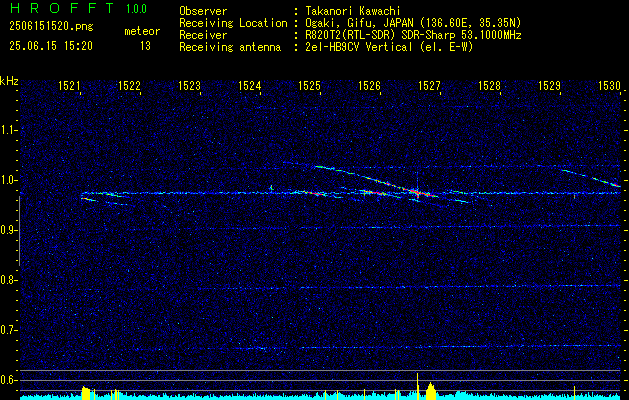Image resolution: width=629 pixels, height=400 pixels.
Task: Click the 2el-HB9CV Vertical antenna text
Action: pyautogui.click(x=389, y=47)
